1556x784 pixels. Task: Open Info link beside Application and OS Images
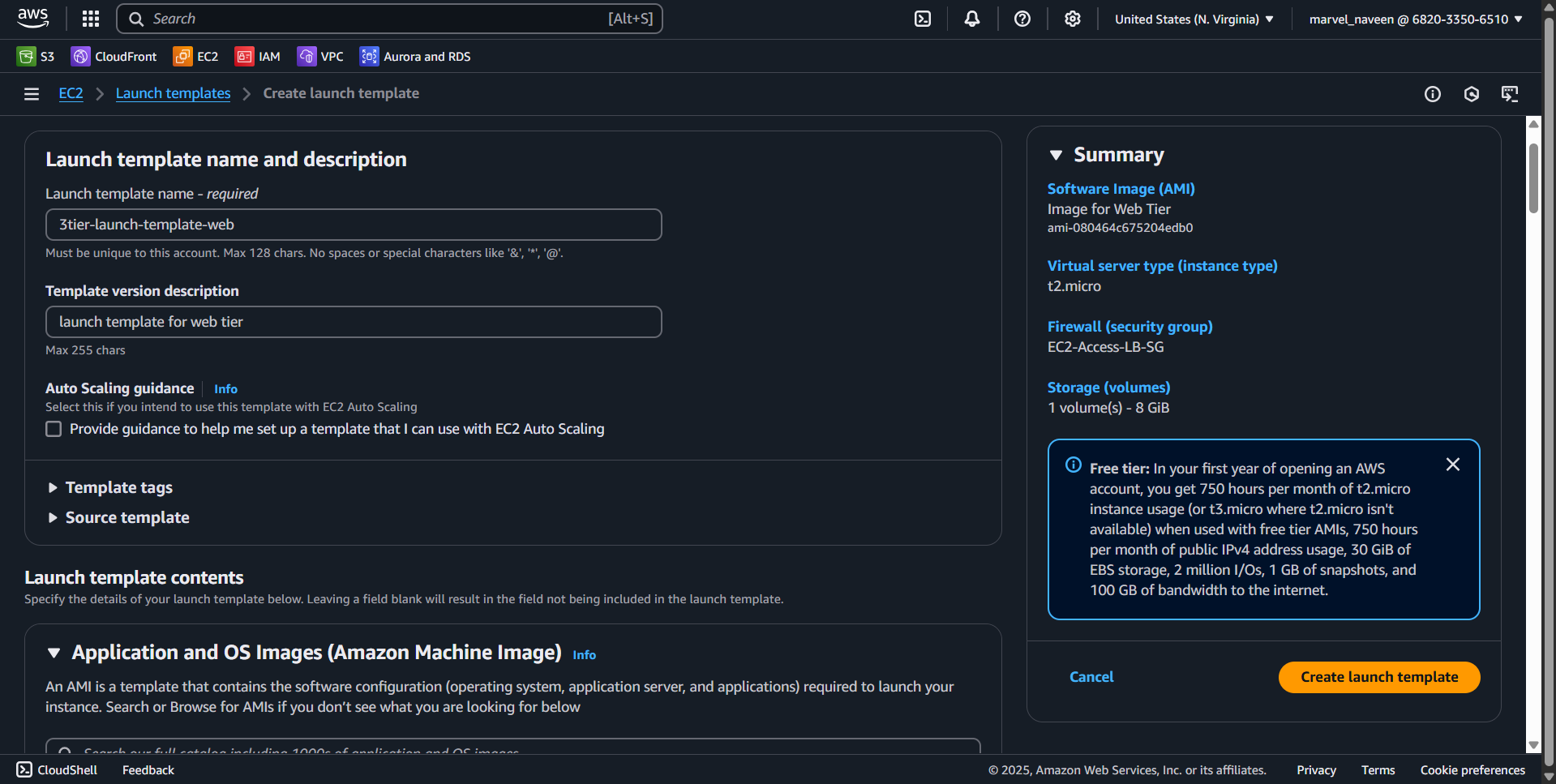[x=584, y=655]
